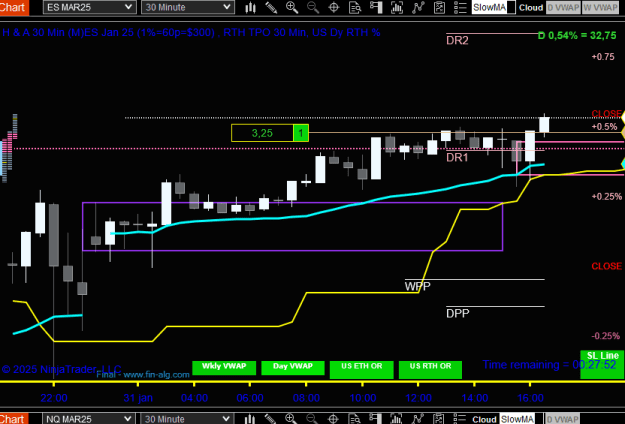
Task: Open the Strategies icon in NQ chart
Action: (x=438, y=419)
